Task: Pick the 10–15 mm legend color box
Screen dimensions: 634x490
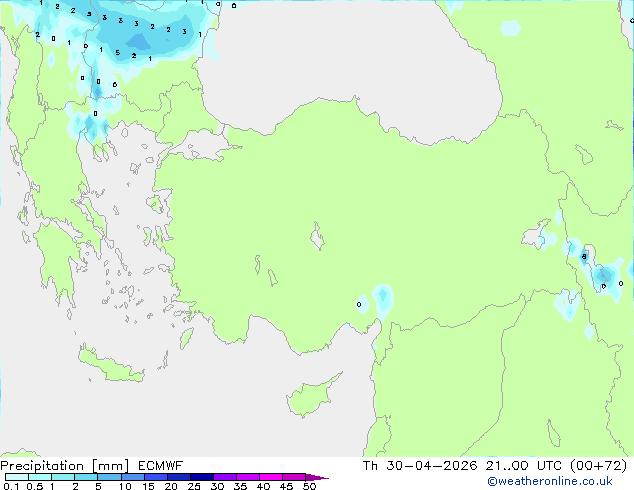Action: (x=133, y=477)
